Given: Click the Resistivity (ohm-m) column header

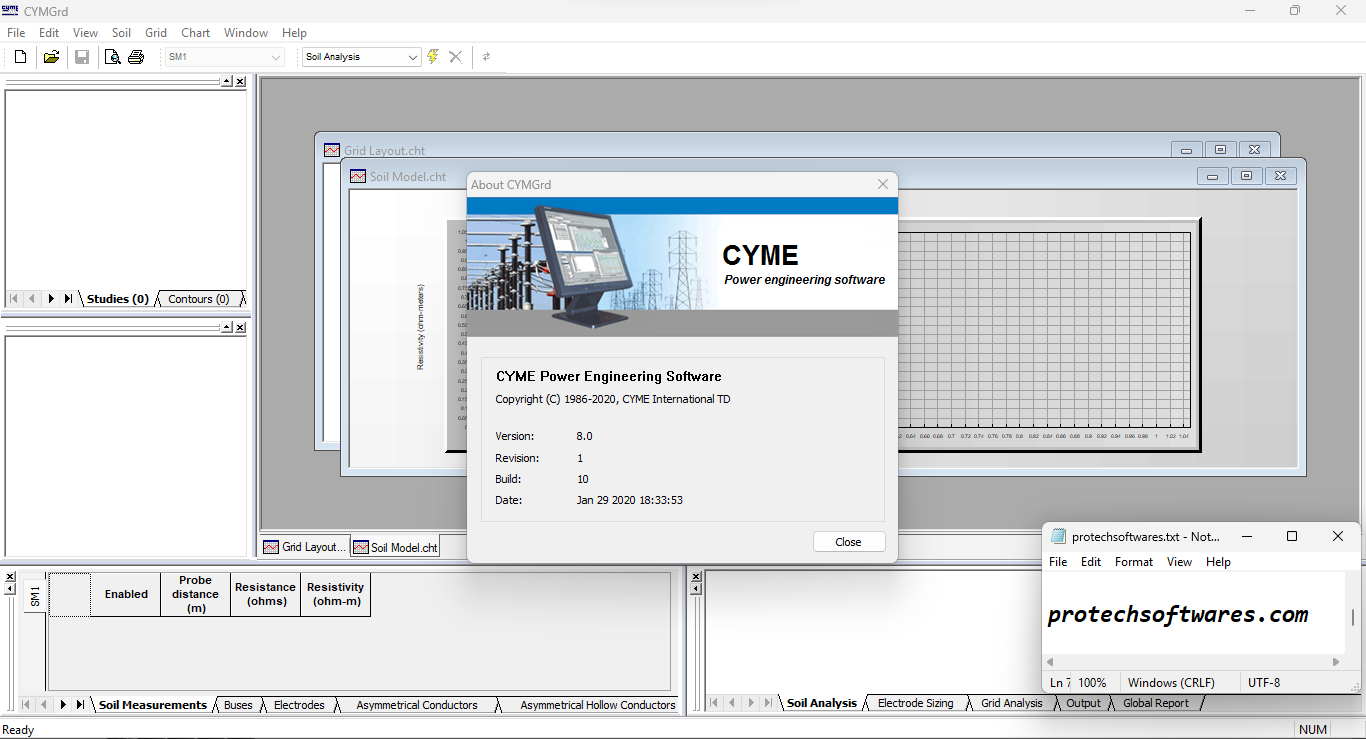Looking at the screenshot, I should (x=336, y=594).
